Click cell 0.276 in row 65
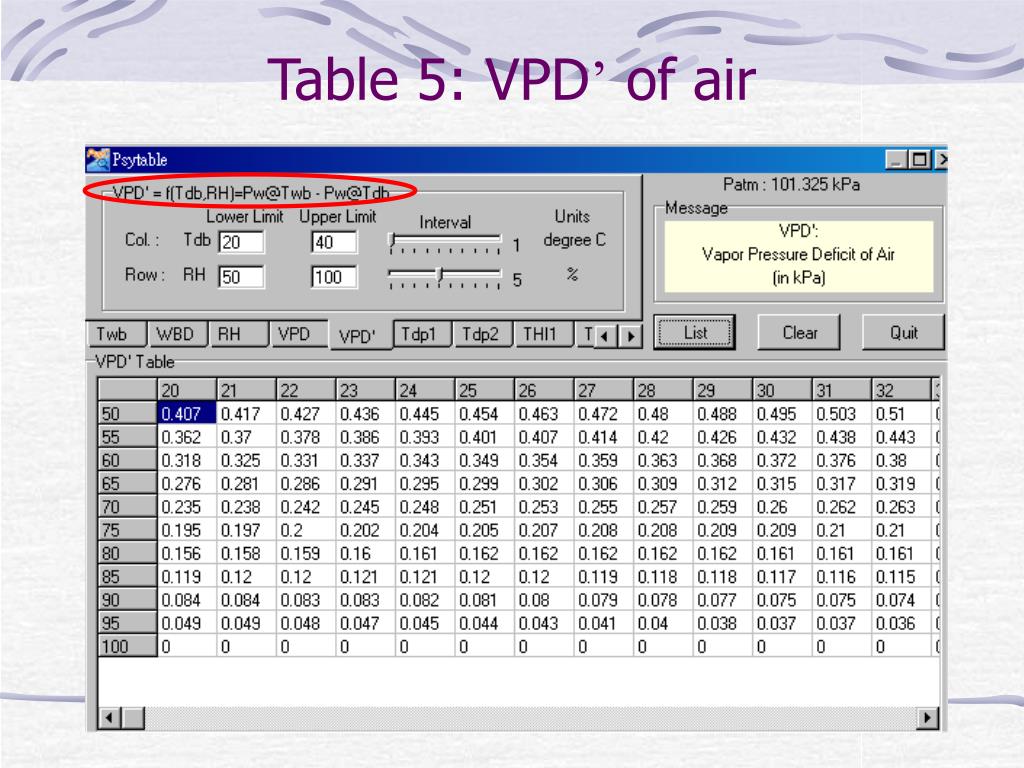The height and width of the screenshot is (768, 1024). click(x=187, y=483)
